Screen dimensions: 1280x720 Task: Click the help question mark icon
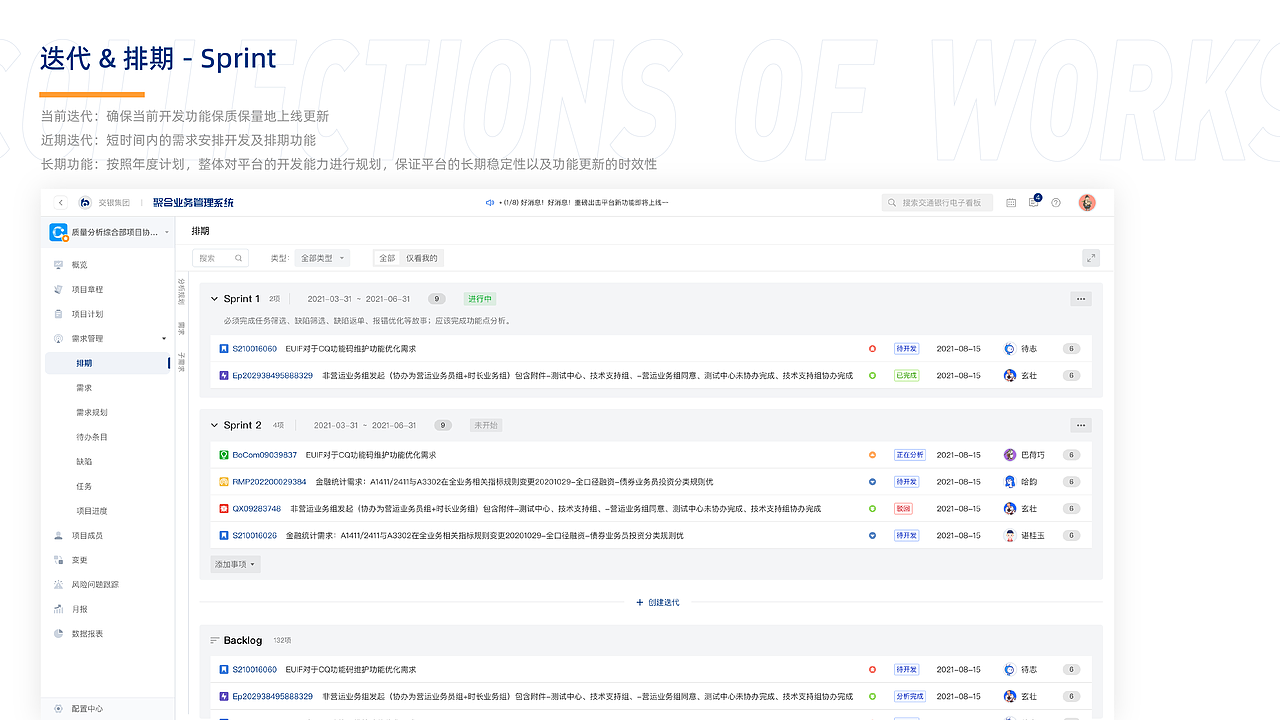pos(1056,203)
